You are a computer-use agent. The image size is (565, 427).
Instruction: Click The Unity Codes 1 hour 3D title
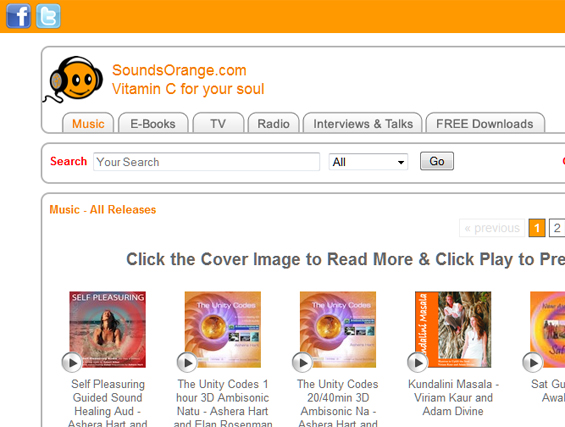point(223,404)
